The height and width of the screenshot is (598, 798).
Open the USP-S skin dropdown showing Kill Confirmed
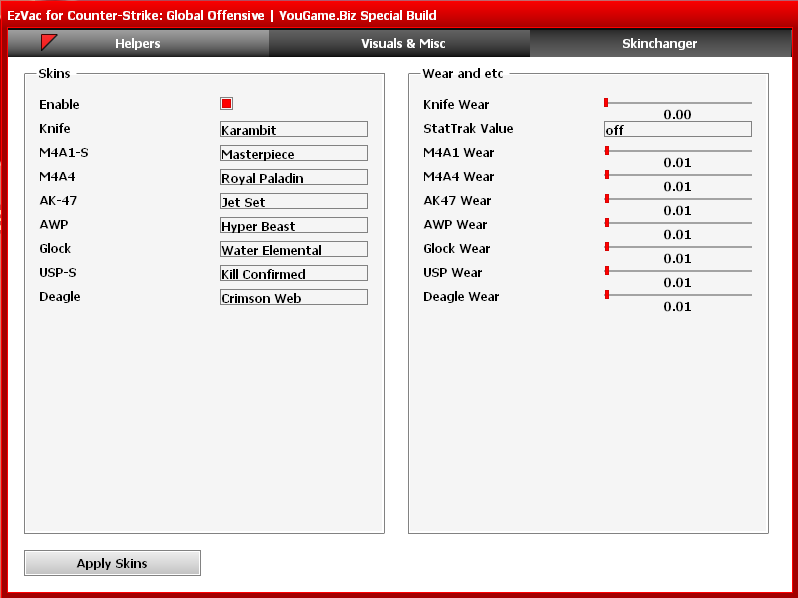[294, 273]
